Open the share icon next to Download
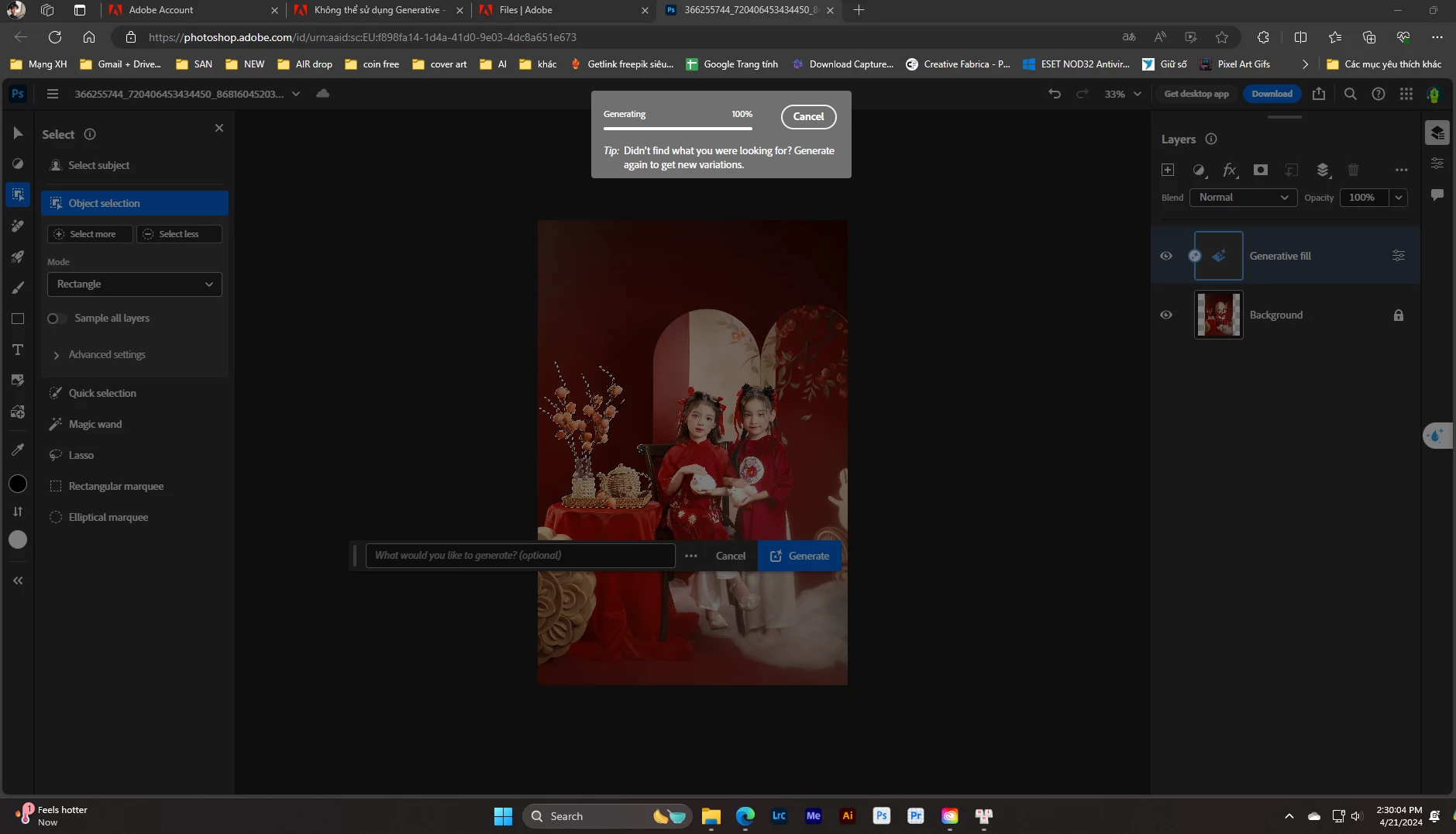The height and width of the screenshot is (834, 1456). click(x=1319, y=94)
